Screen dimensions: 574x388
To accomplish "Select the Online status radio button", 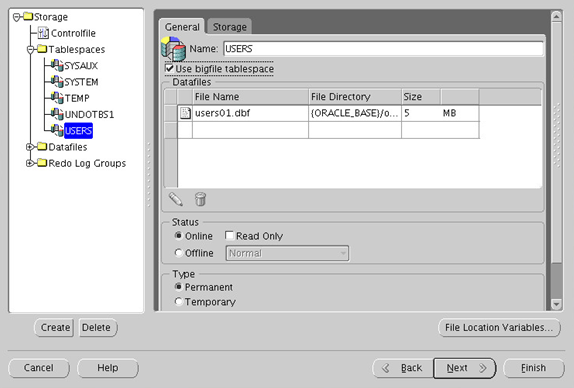I will coord(178,236).
